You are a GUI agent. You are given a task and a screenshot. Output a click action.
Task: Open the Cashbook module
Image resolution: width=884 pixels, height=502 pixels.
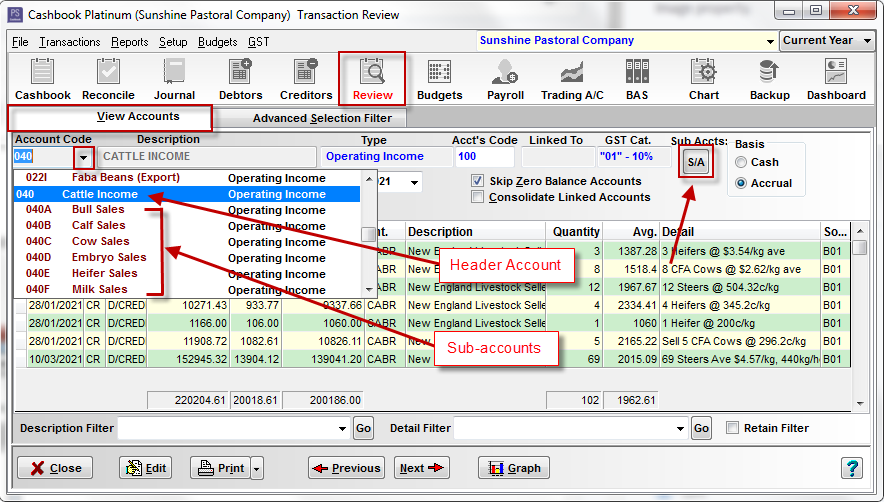click(x=42, y=80)
